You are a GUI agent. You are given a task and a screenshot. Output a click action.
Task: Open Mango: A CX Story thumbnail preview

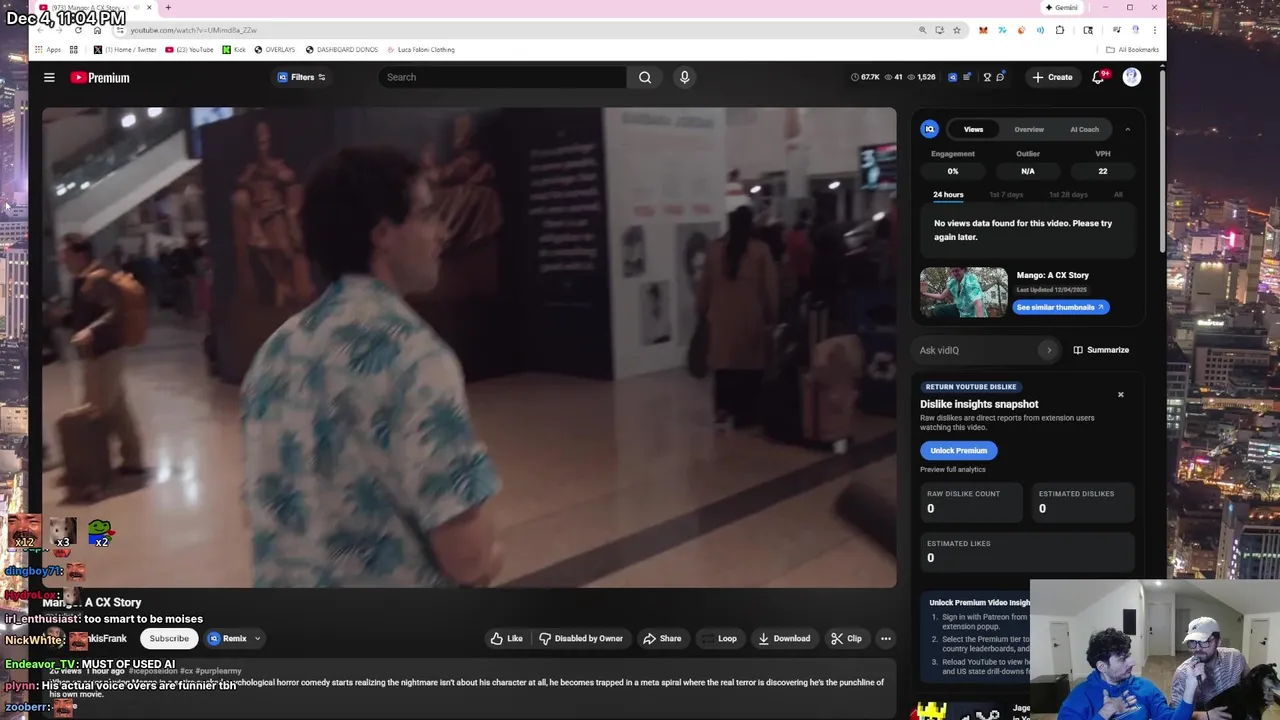964,292
